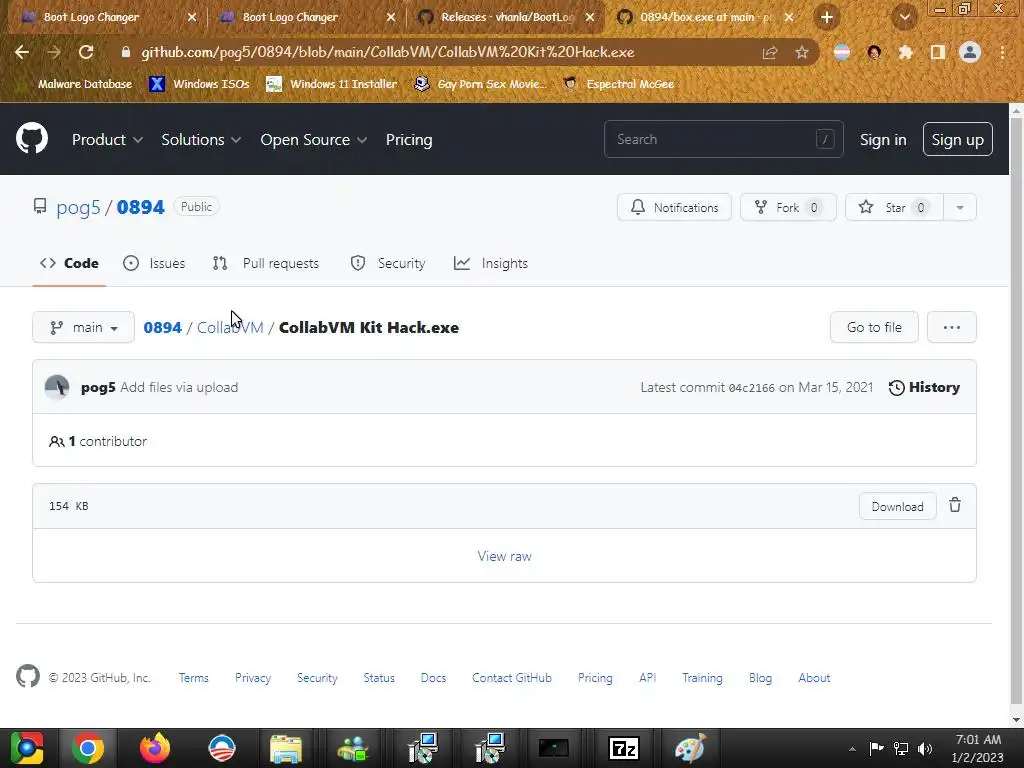Viewport: 1024px width, 768px height.
Task: Open file explorer folder in taskbar
Action: pos(286,748)
